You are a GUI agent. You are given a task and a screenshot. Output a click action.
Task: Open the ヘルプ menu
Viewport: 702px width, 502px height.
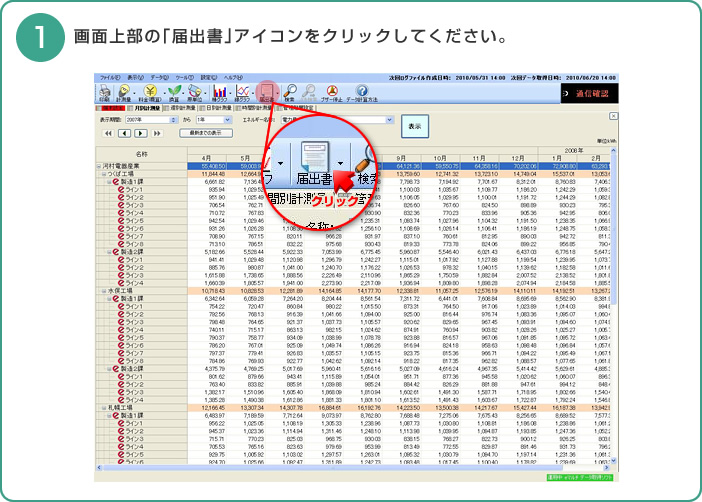(x=233, y=77)
